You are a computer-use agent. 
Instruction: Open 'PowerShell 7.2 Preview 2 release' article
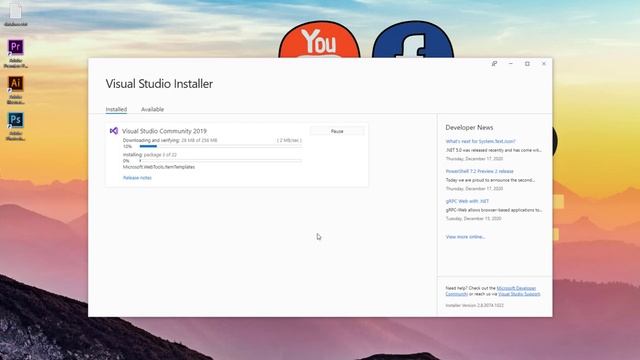tap(480, 171)
